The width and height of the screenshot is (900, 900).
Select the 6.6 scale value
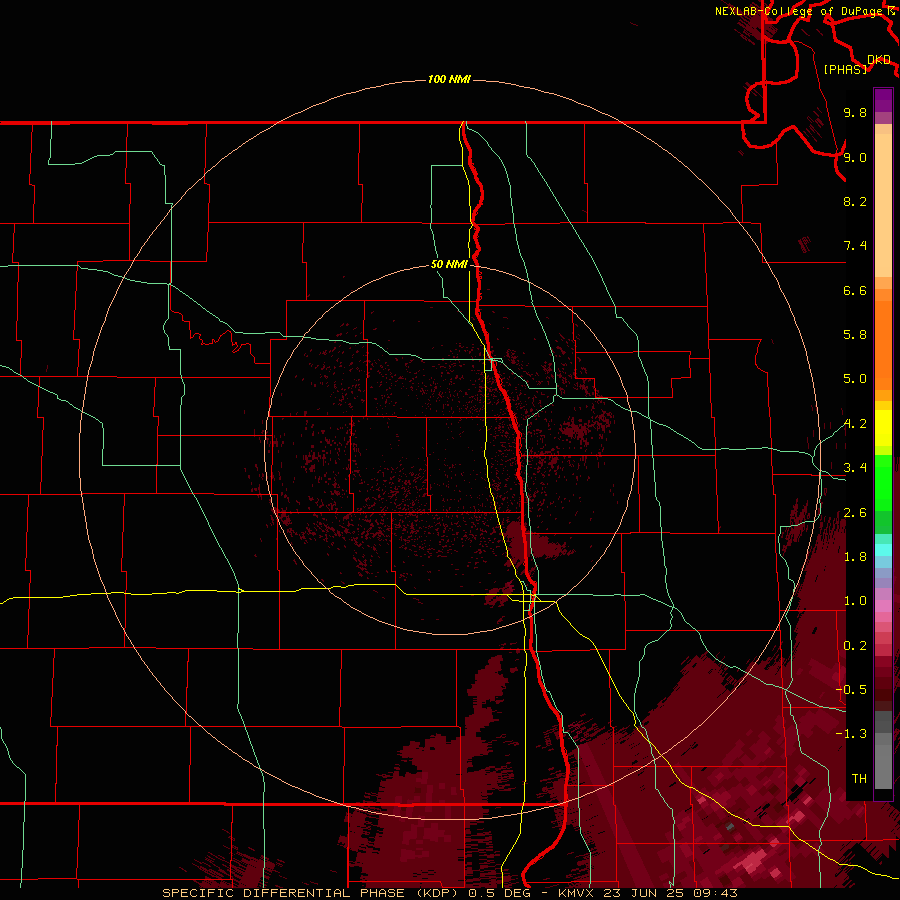pyautogui.click(x=855, y=290)
